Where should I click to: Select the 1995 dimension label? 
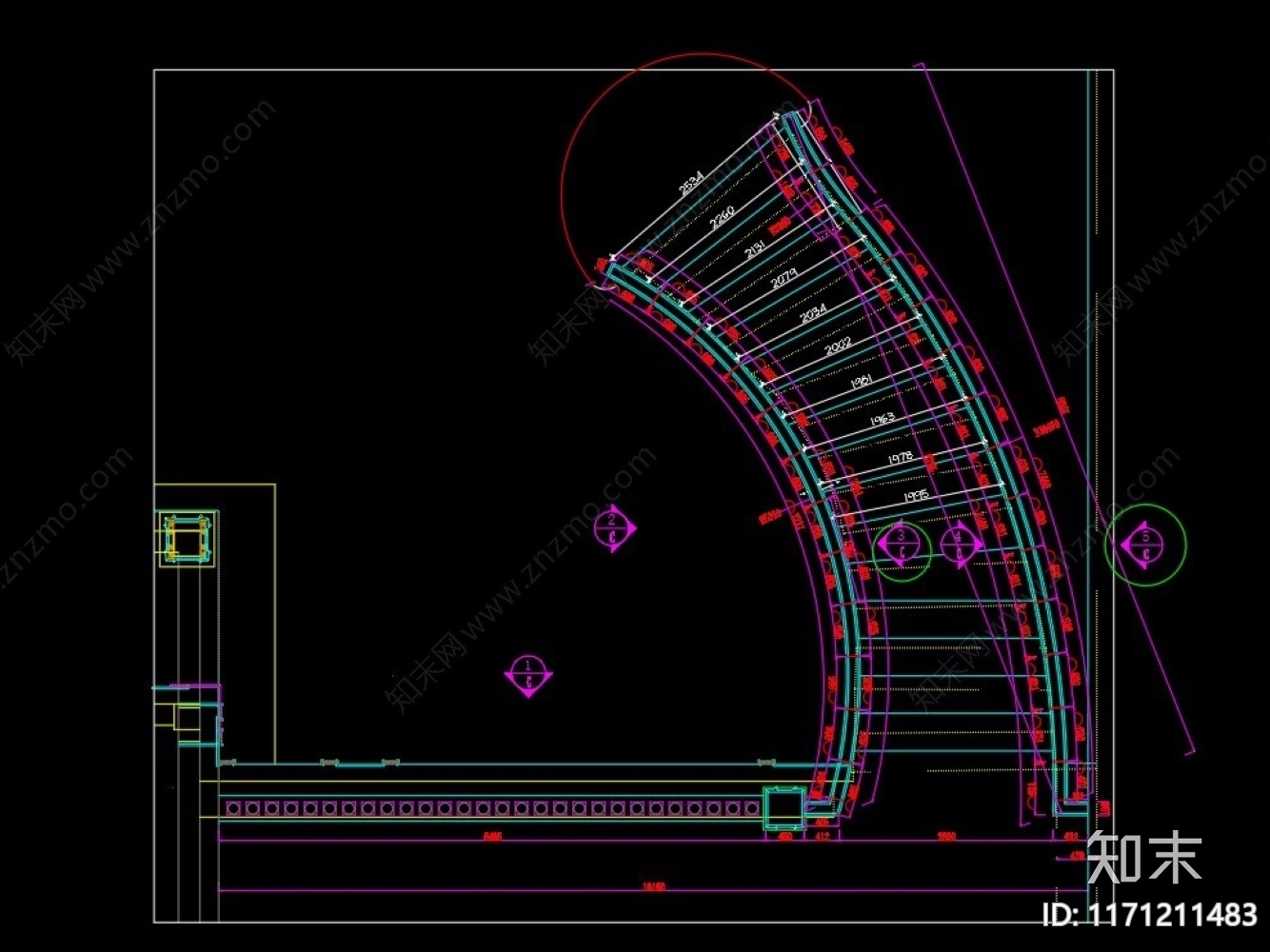(914, 496)
